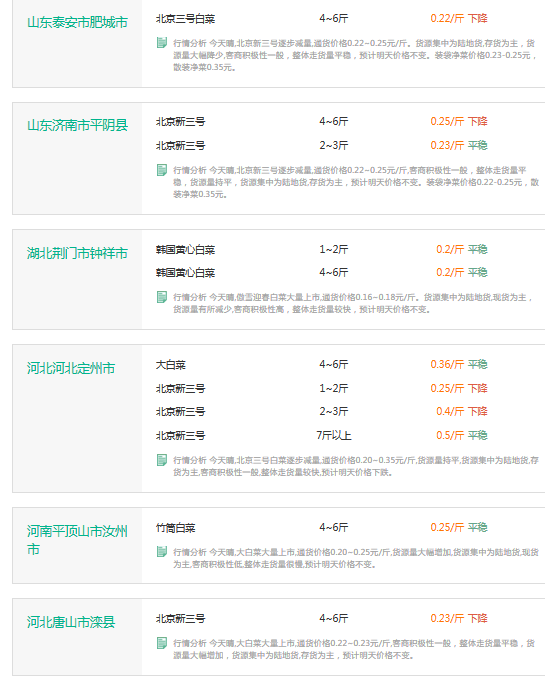Screen dimensions: 545x682
Task: Click analysis icon in 山东泰安市肥城市 card
Action: 162,43
